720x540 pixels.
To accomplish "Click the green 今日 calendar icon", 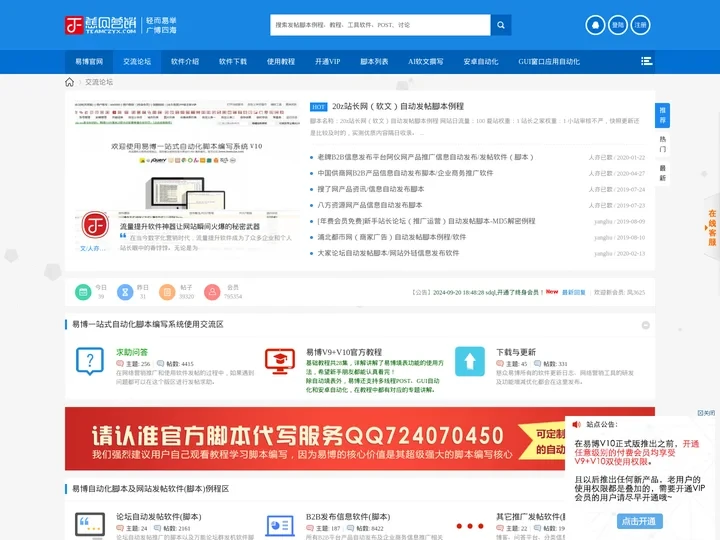I will pyautogui.click(x=83, y=292).
